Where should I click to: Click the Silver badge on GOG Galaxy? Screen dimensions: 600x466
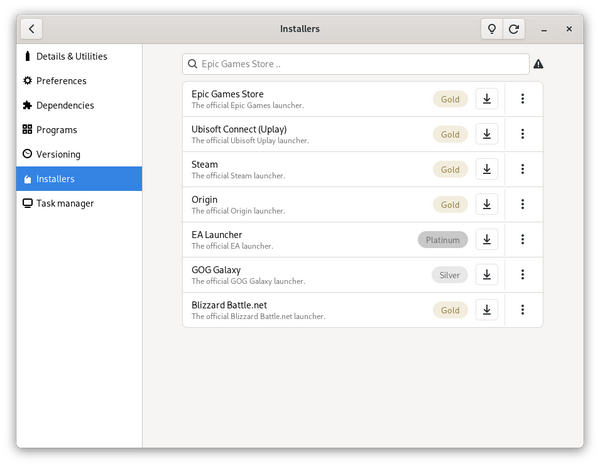(449, 275)
